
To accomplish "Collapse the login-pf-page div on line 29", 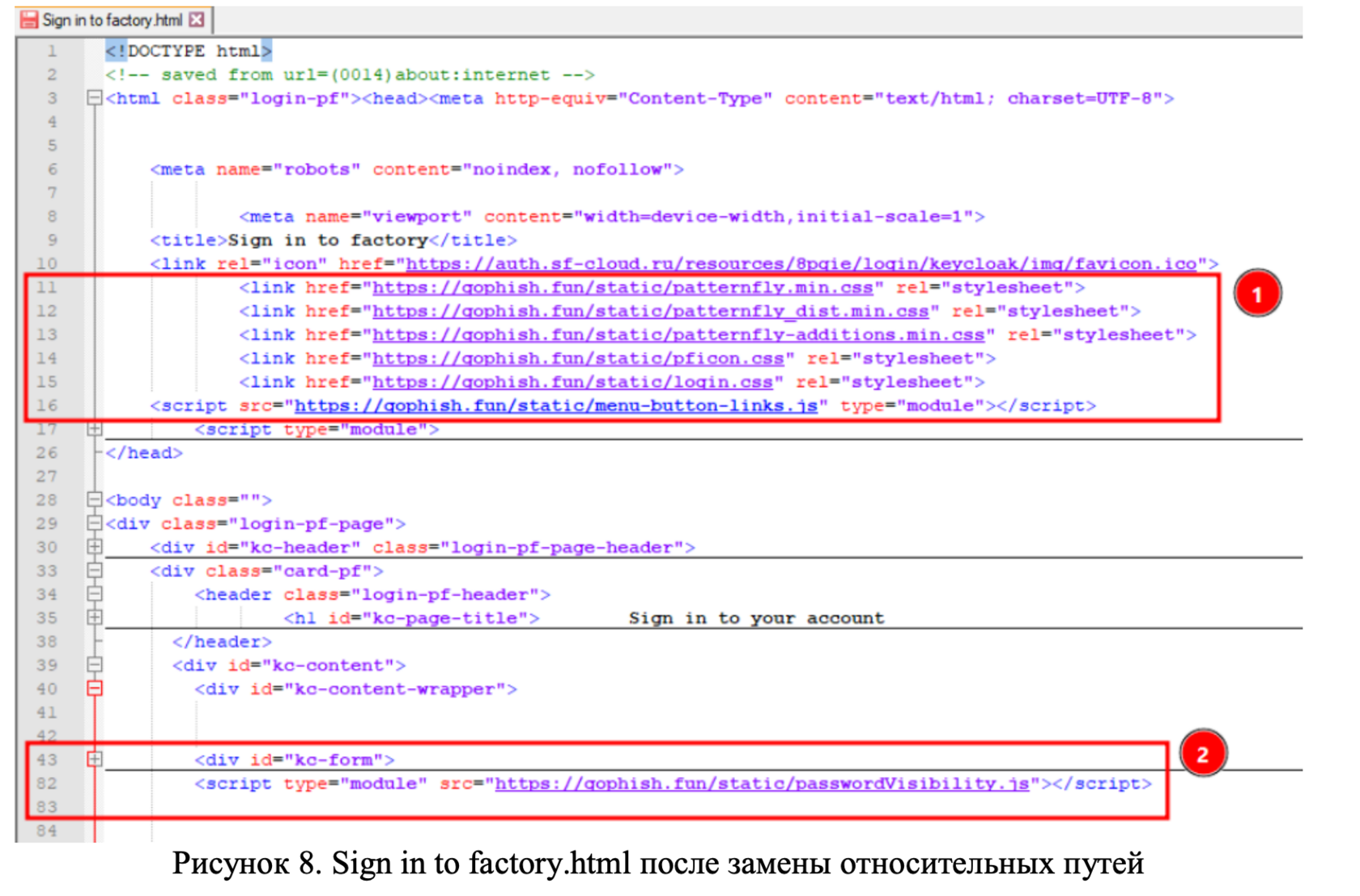I will coord(95,523).
